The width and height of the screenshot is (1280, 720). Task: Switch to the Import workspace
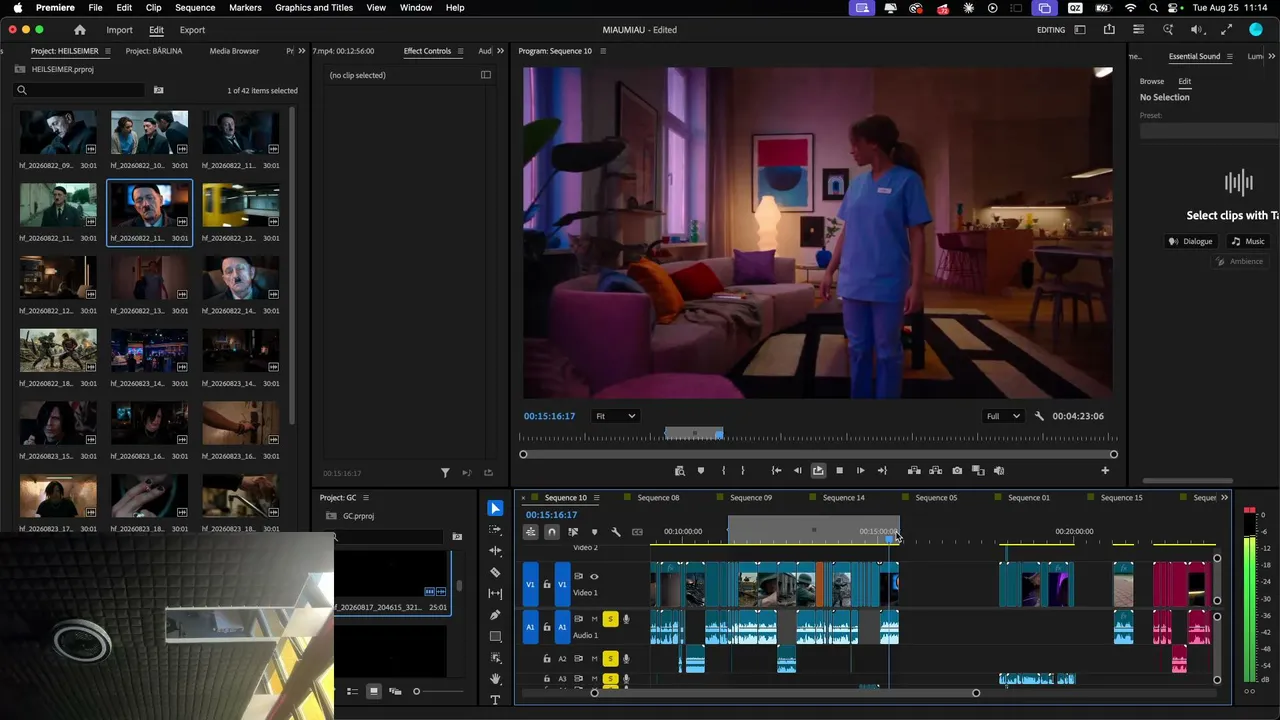tap(119, 30)
